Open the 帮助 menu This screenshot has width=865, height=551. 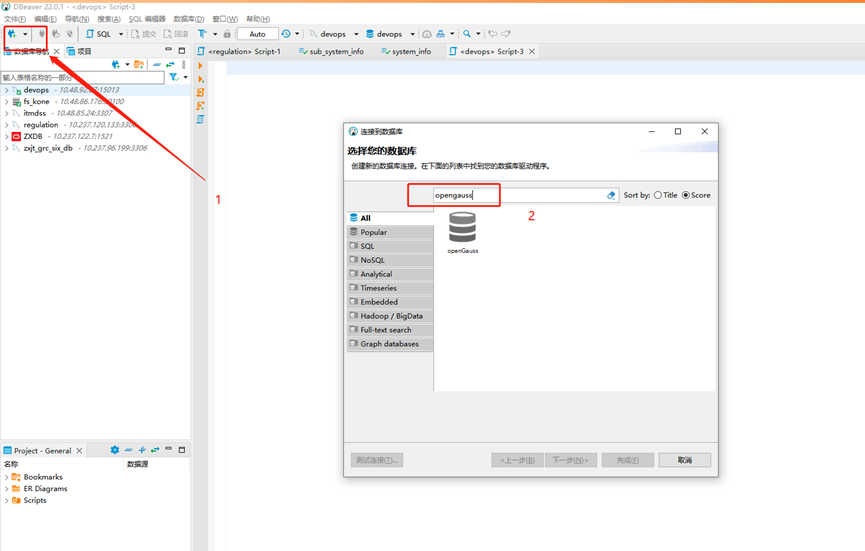(258, 19)
